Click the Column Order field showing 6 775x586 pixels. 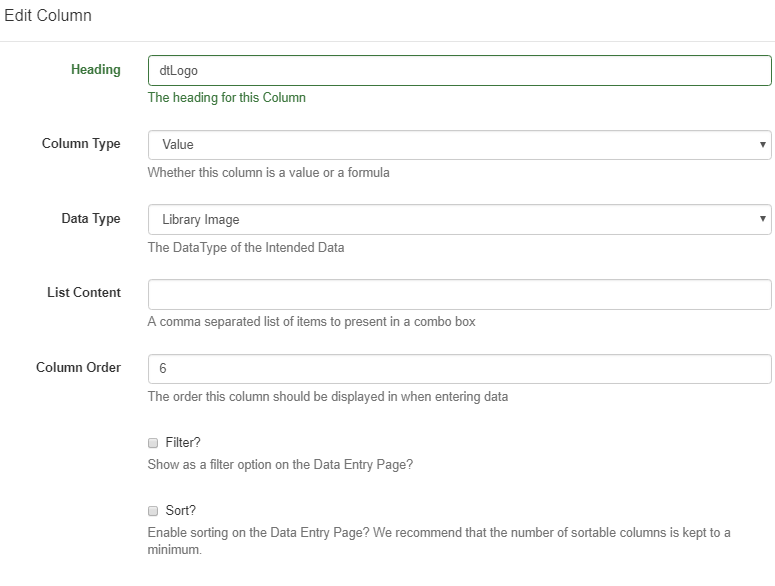point(459,369)
